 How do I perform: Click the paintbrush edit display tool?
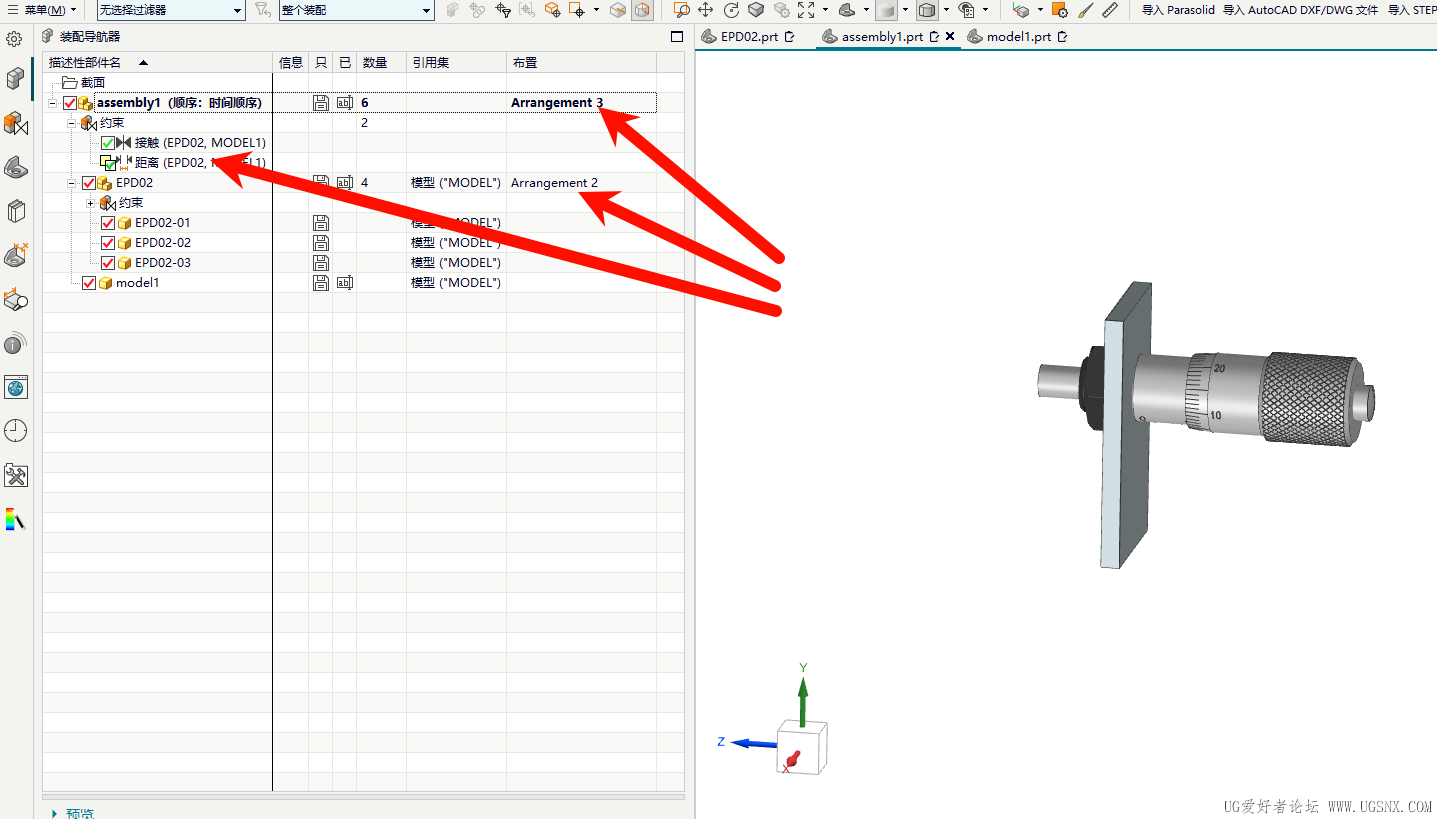coord(1086,10)
